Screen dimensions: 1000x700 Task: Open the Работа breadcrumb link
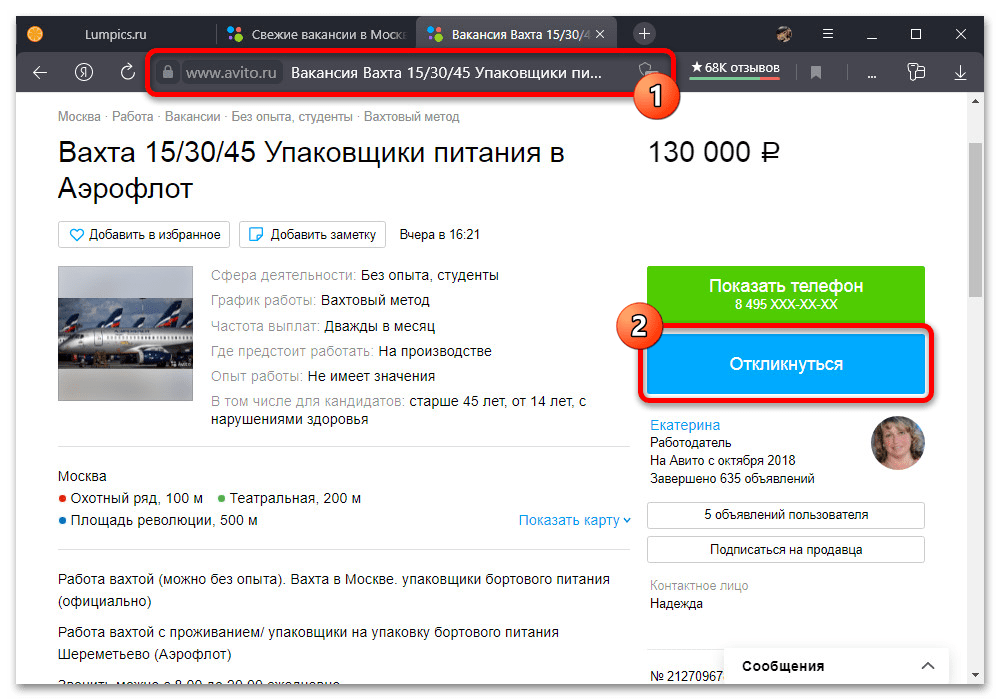pyautogui.click(x=133, y=117)
